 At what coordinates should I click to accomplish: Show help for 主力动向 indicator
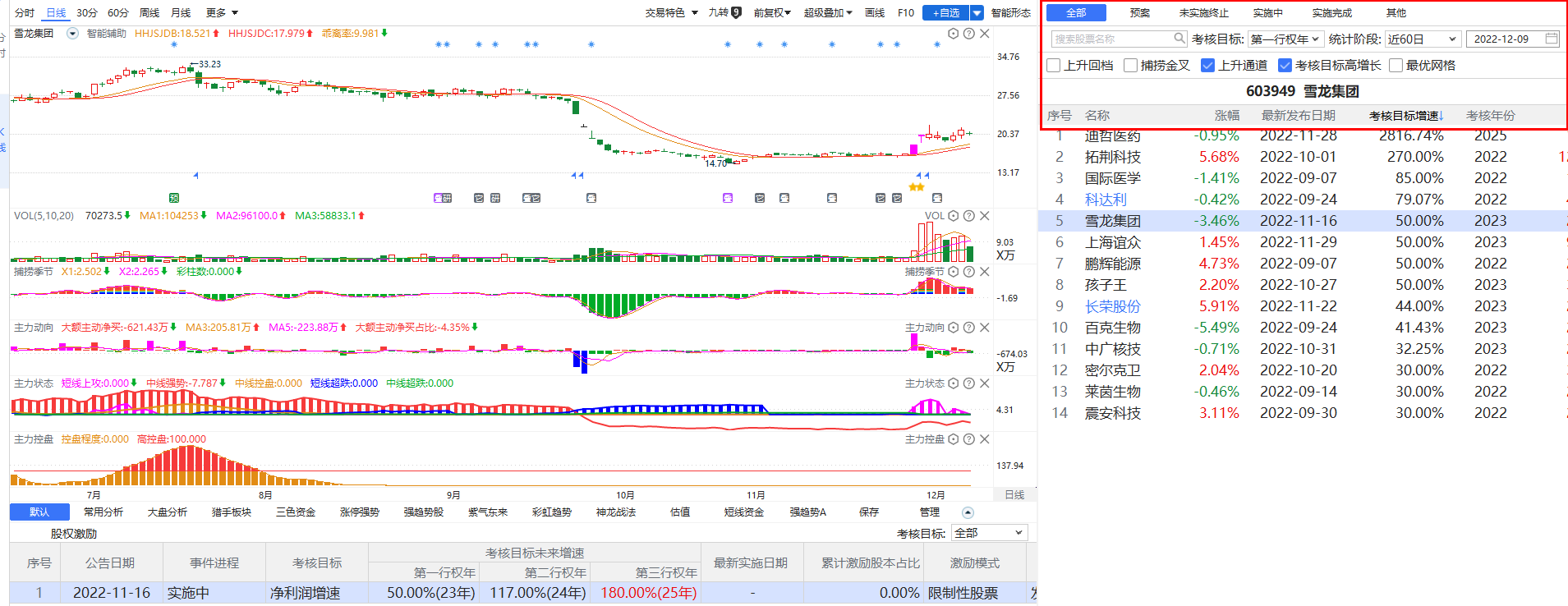click(968, 328)
